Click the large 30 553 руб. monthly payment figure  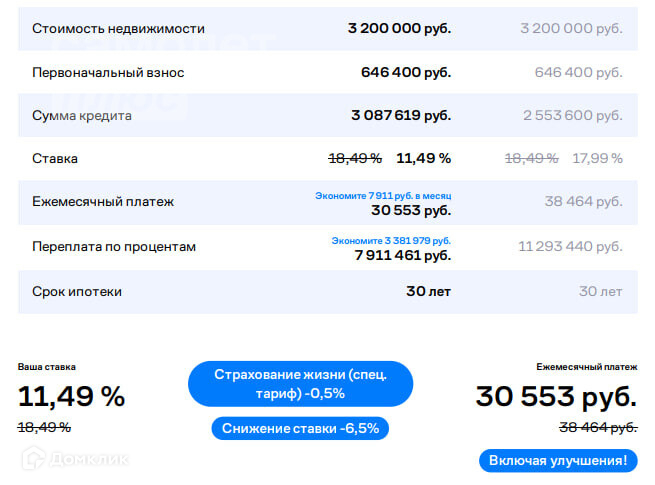coord(555,396)
